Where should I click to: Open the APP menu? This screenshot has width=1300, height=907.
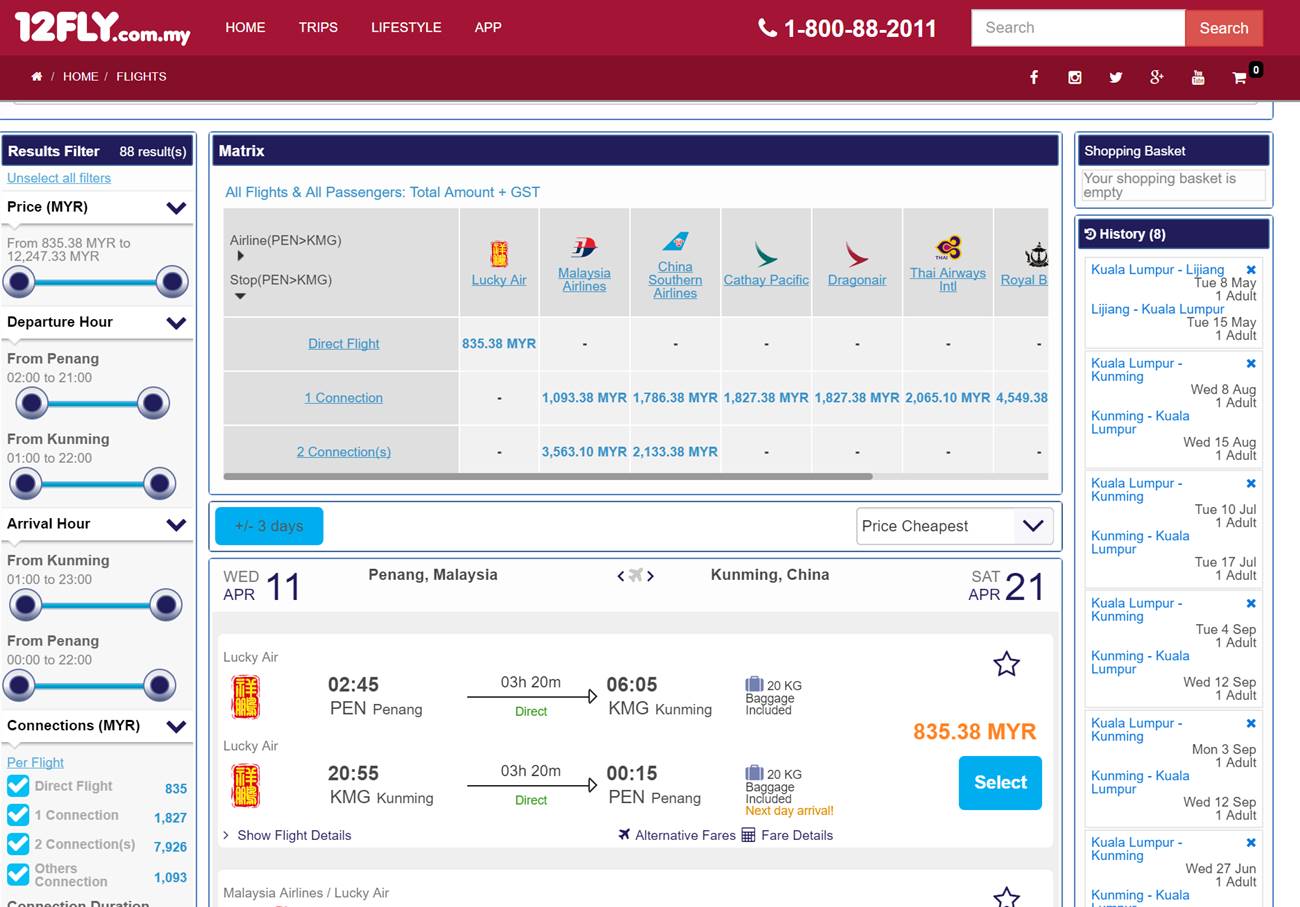488,27
